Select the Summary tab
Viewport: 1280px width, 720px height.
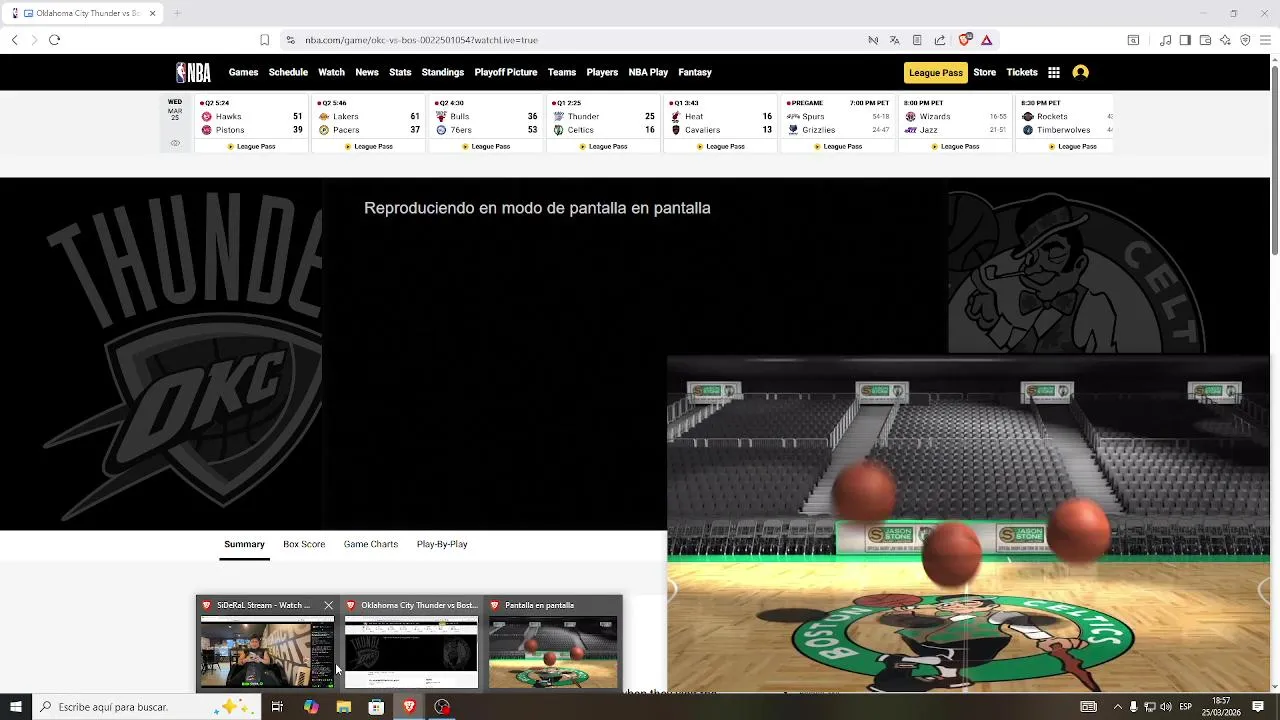[x=244, y=544]
